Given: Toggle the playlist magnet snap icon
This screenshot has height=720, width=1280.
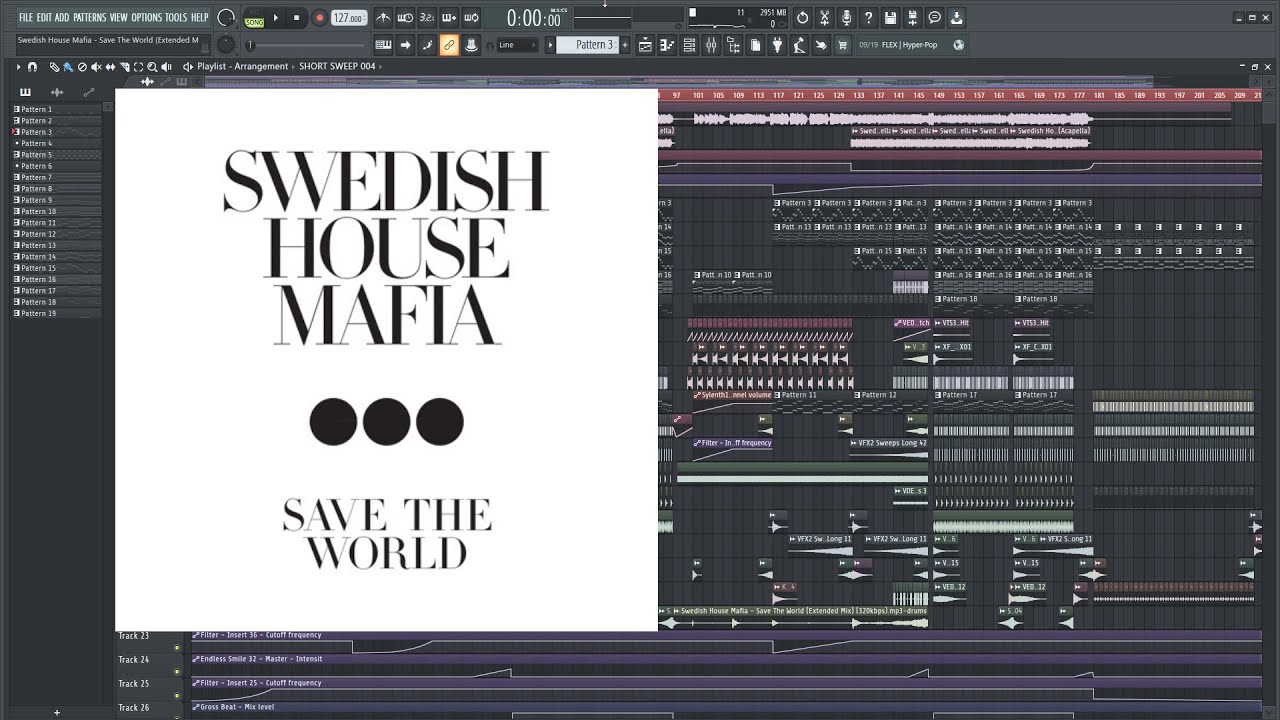Looking at the screenshot, I should [x=32, y=66].
